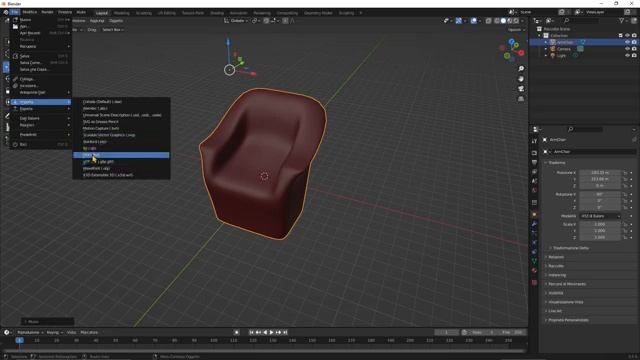The image size is (640, 360).
Task: Jump to timeline end frame
Action: pyautogui.click(x=285, y=332)
